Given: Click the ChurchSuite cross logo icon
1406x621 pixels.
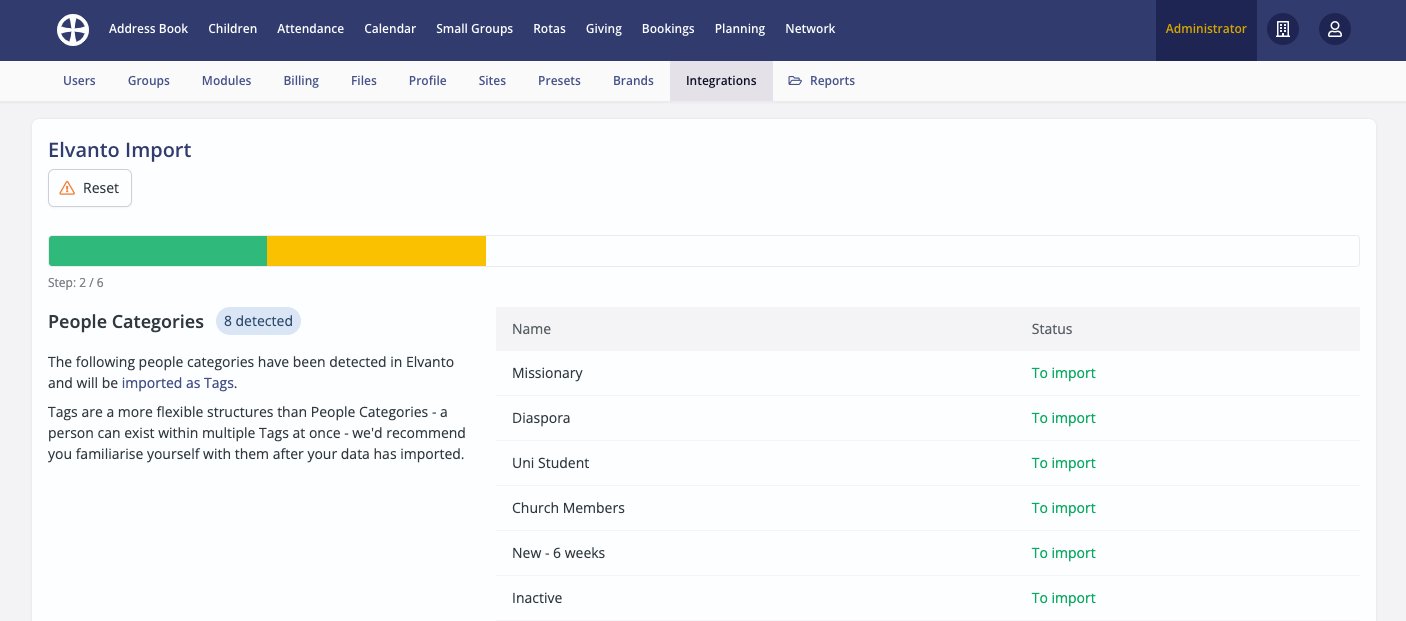Looking at the screenshot, I should pyautogui.click(x=73, y=30).
